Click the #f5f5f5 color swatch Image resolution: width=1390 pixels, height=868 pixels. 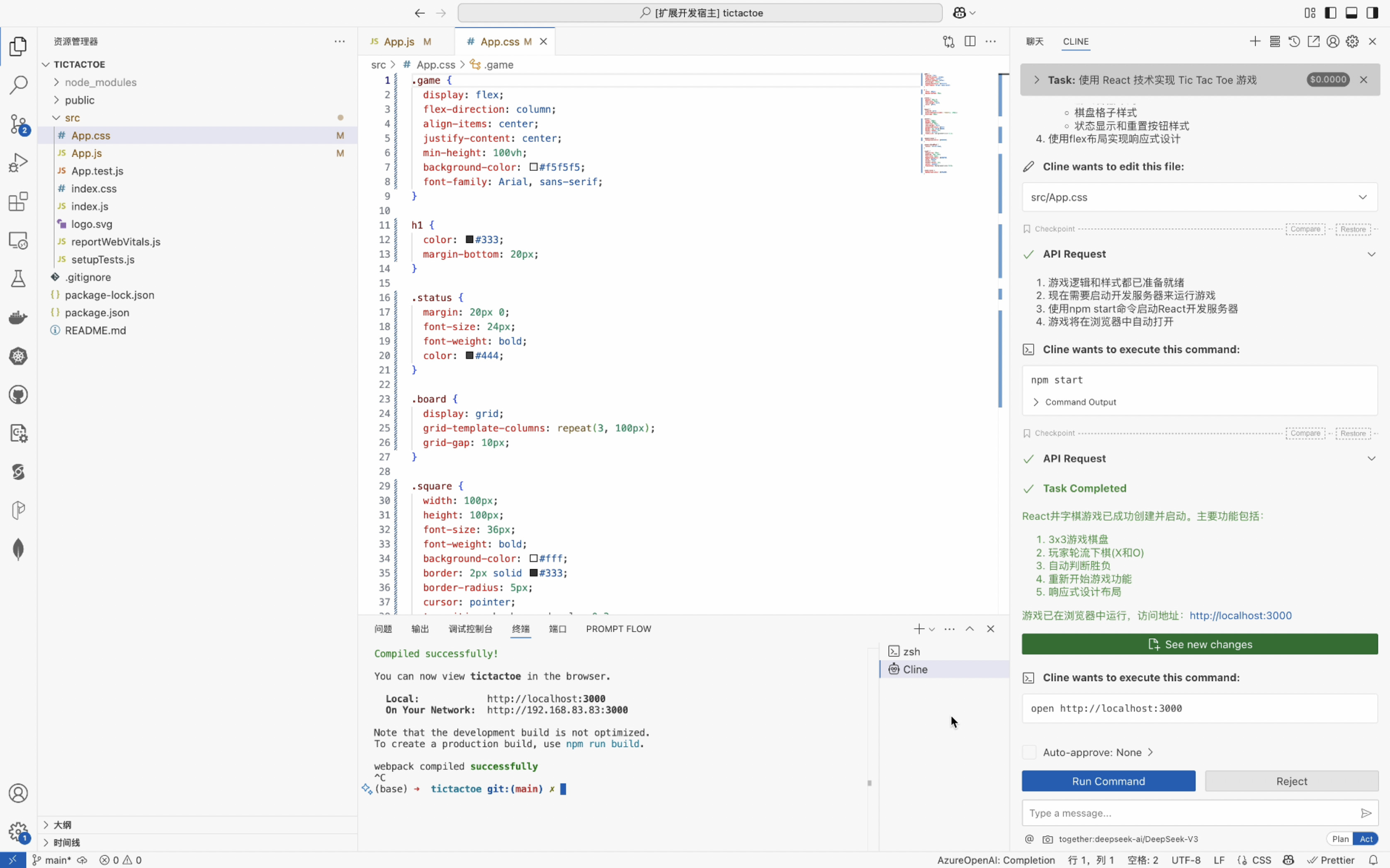[x=533, y=167]
